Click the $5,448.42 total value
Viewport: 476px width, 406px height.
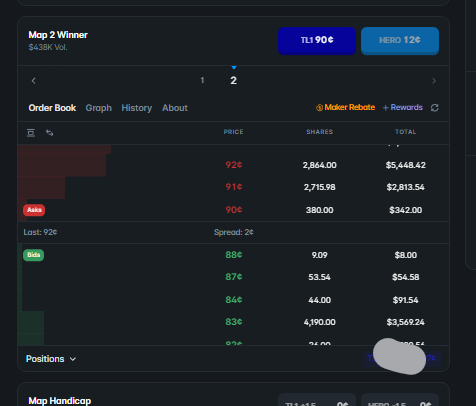pyautogui.click(x=406, y=165)
